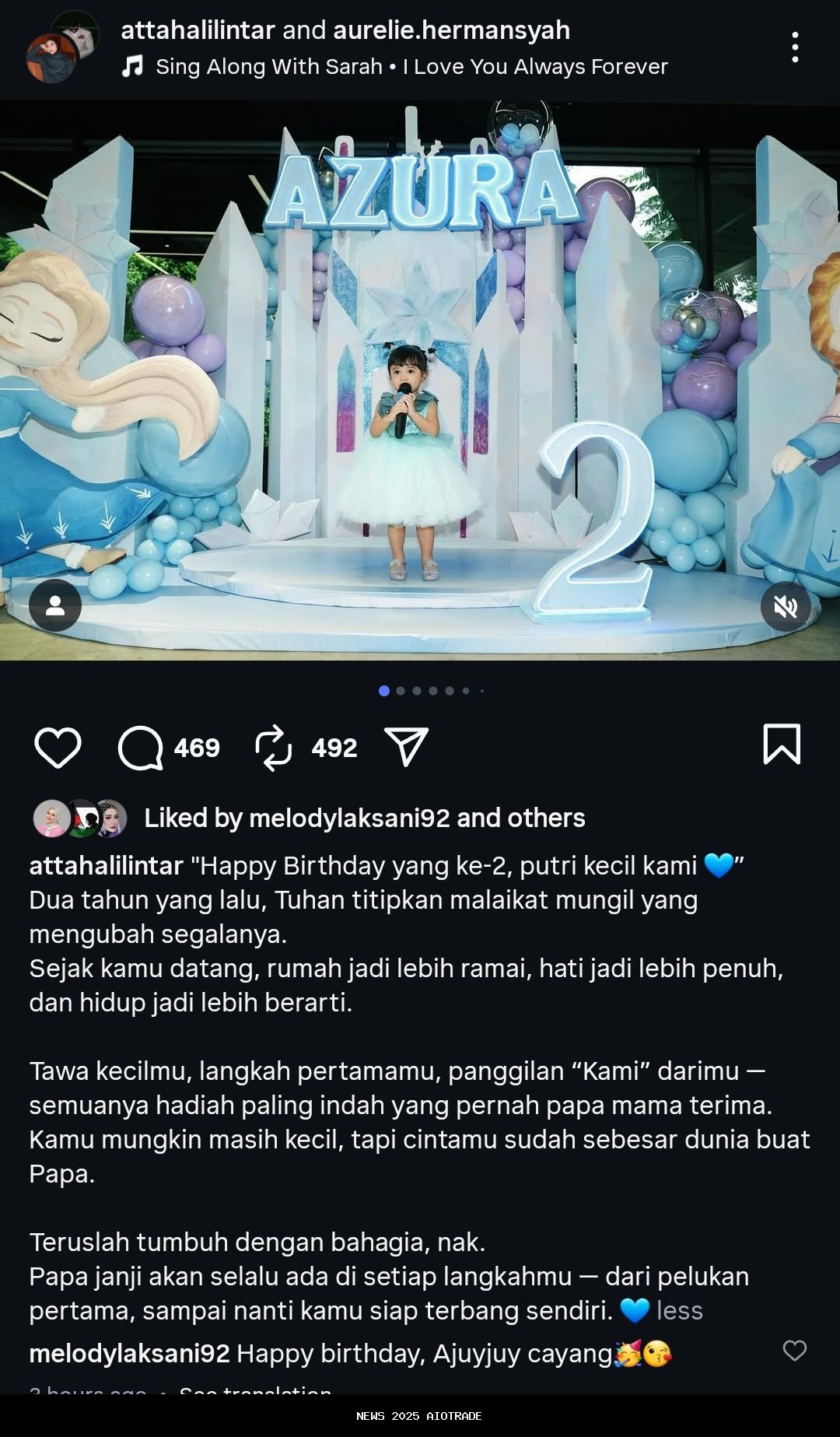The height and width of the screenshot is (1437, 840).
Task: Unmute audio with speaker icon
Action: [786, 606]
